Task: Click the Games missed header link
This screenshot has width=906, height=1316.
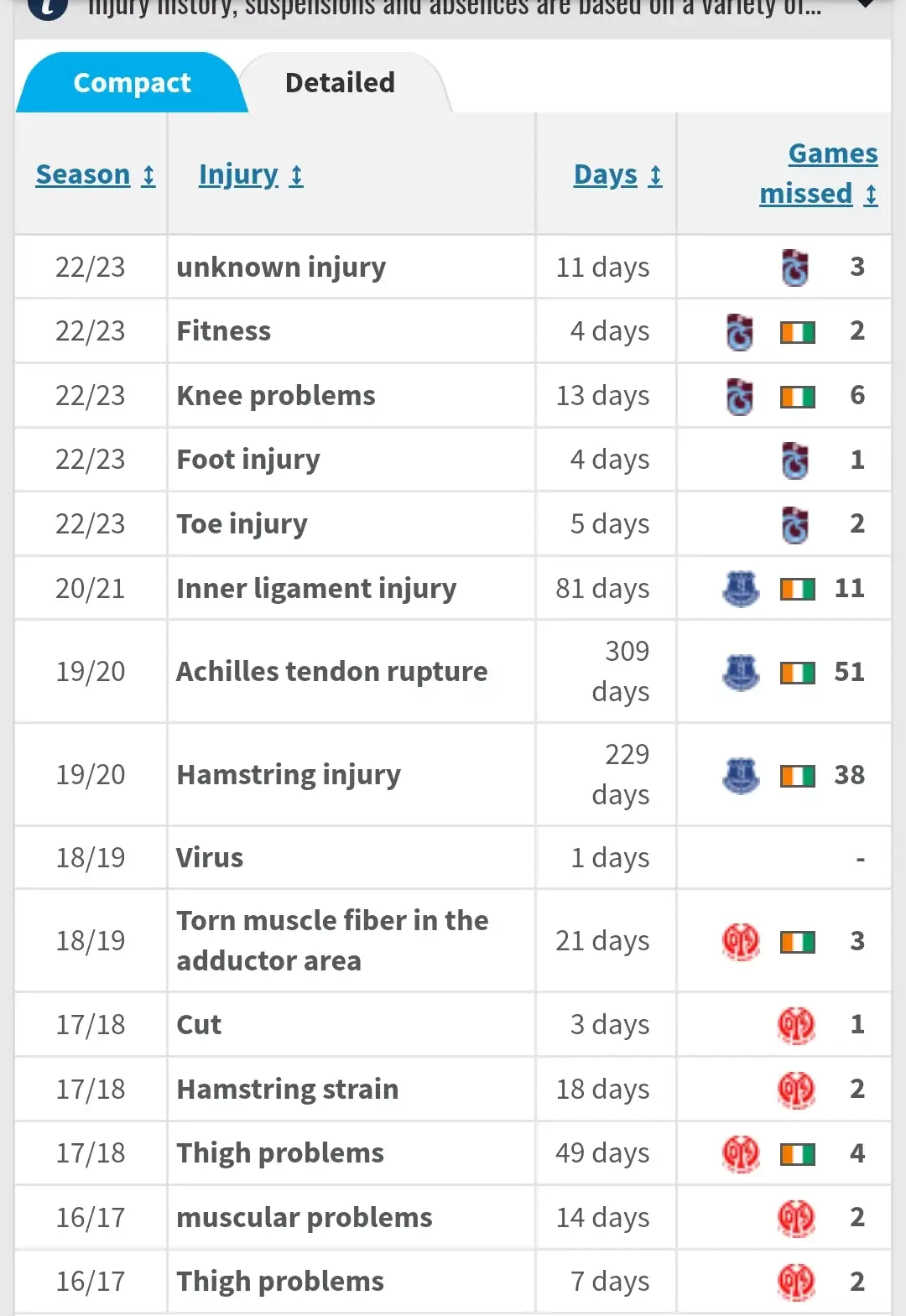Action: click(818, 174)
